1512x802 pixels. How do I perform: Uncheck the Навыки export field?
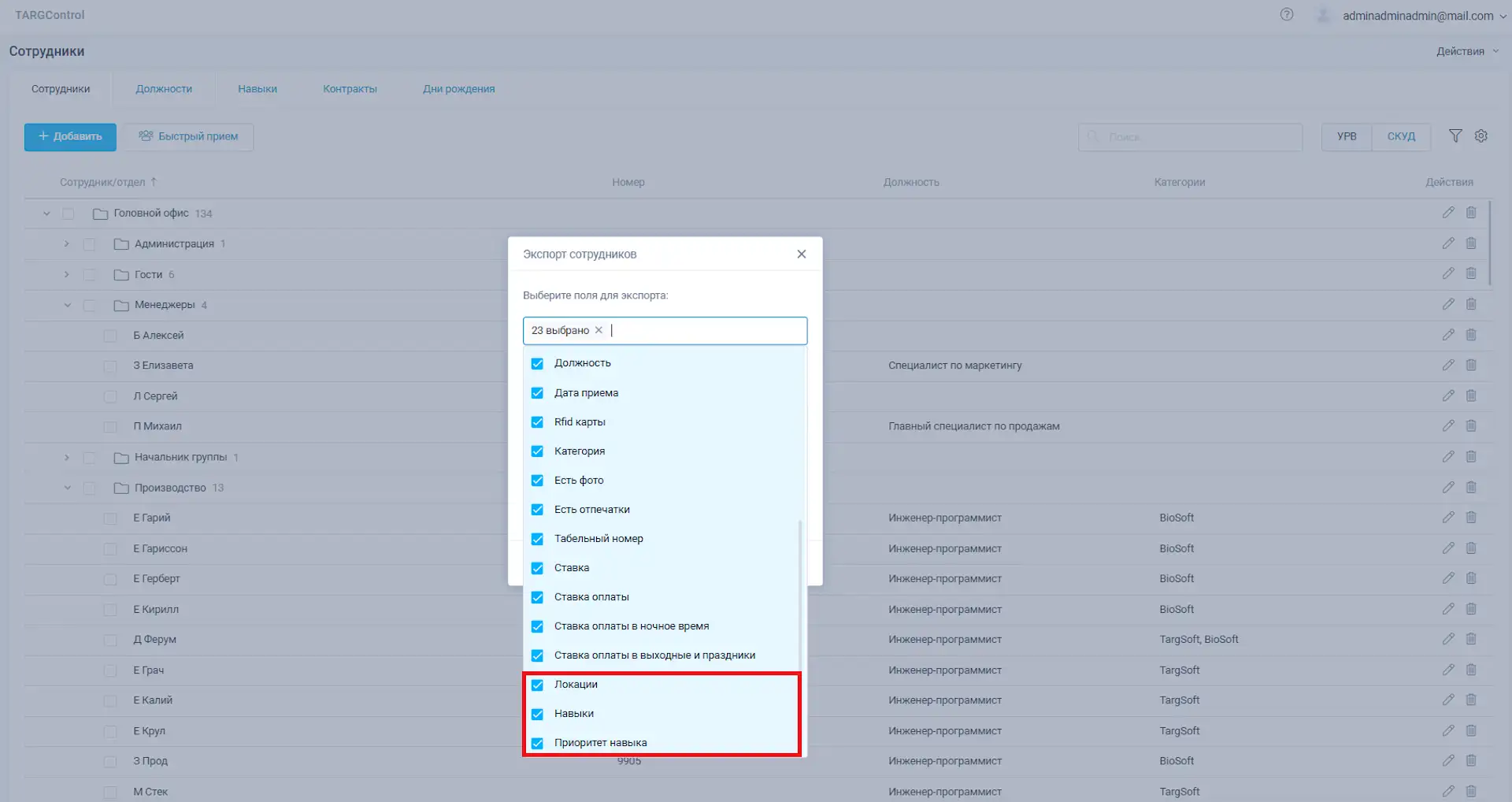tap(537, 714)
